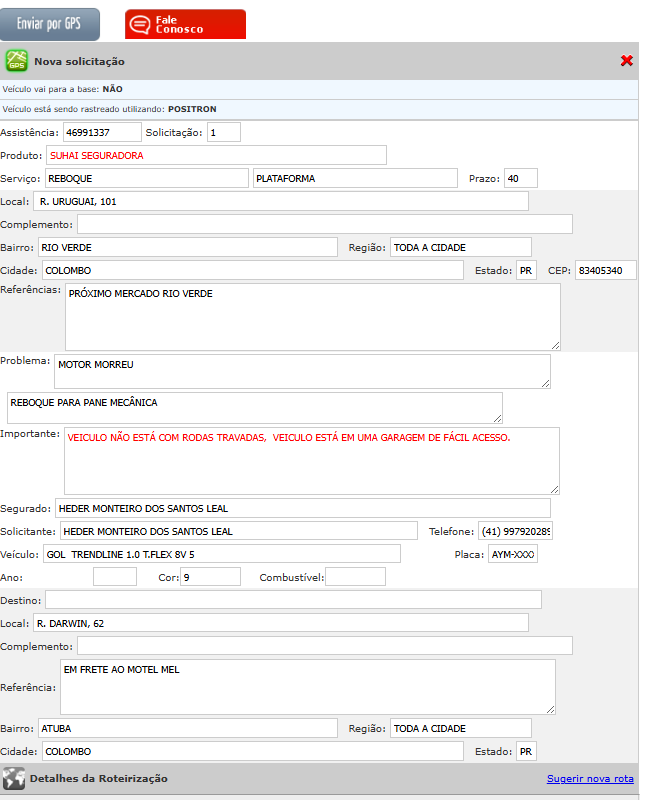
Task: Close the Nova solicitação panel with red X
Action: pos(627,61)
